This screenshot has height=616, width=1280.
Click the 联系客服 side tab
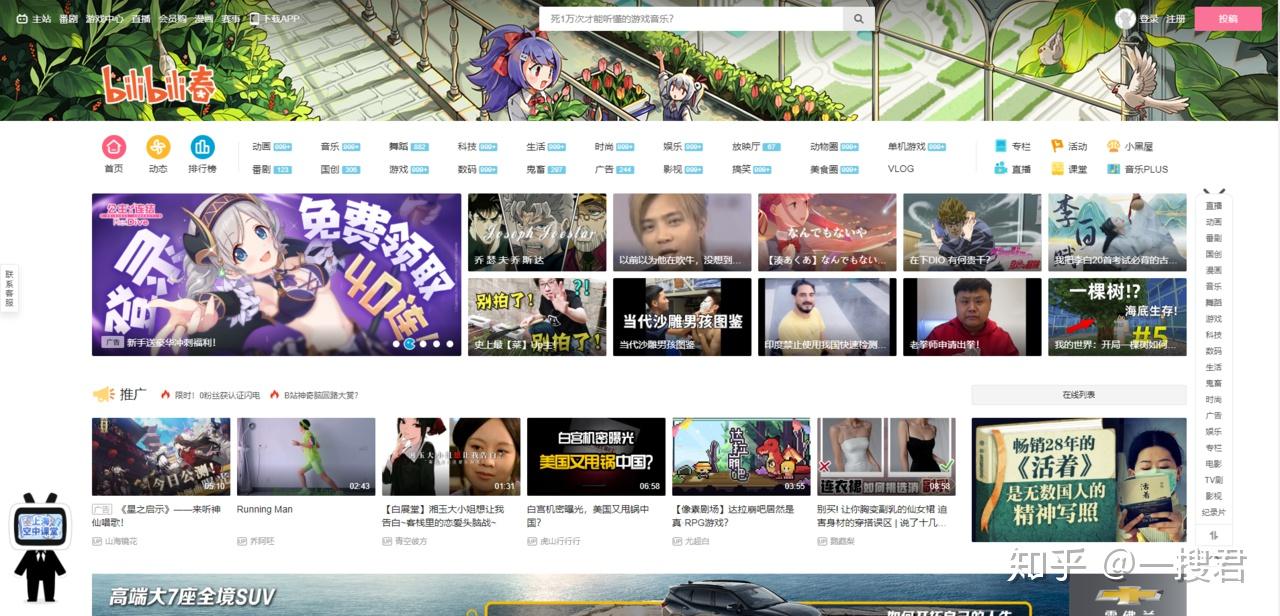click(x=9, y=288)
